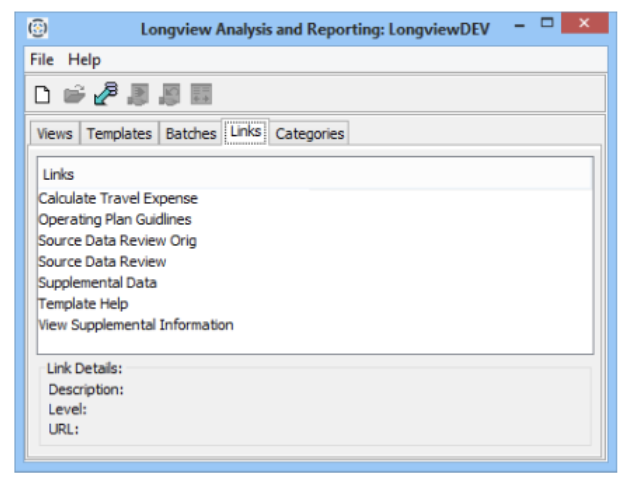Select the Supplemental Data link
The height and width of the screenshot is (490, 642).
coord(97,282)
